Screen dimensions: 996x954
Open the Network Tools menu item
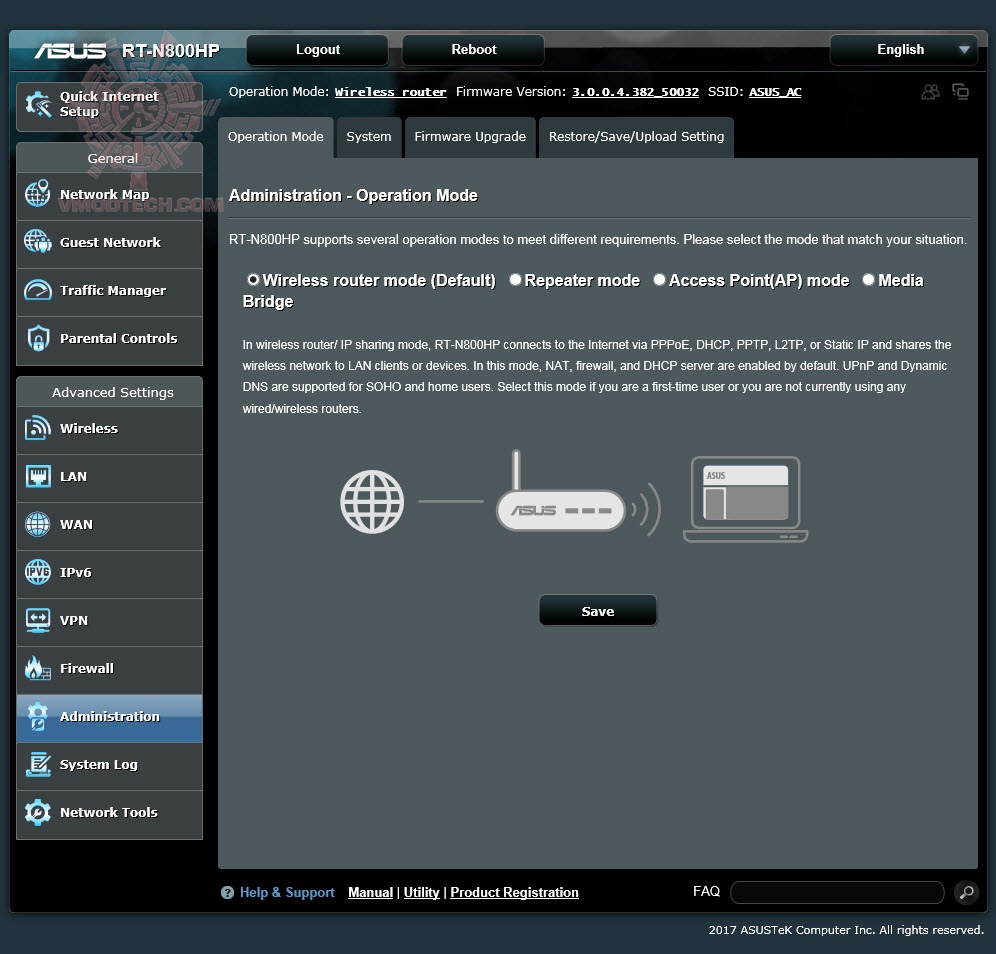coord(109,815)
